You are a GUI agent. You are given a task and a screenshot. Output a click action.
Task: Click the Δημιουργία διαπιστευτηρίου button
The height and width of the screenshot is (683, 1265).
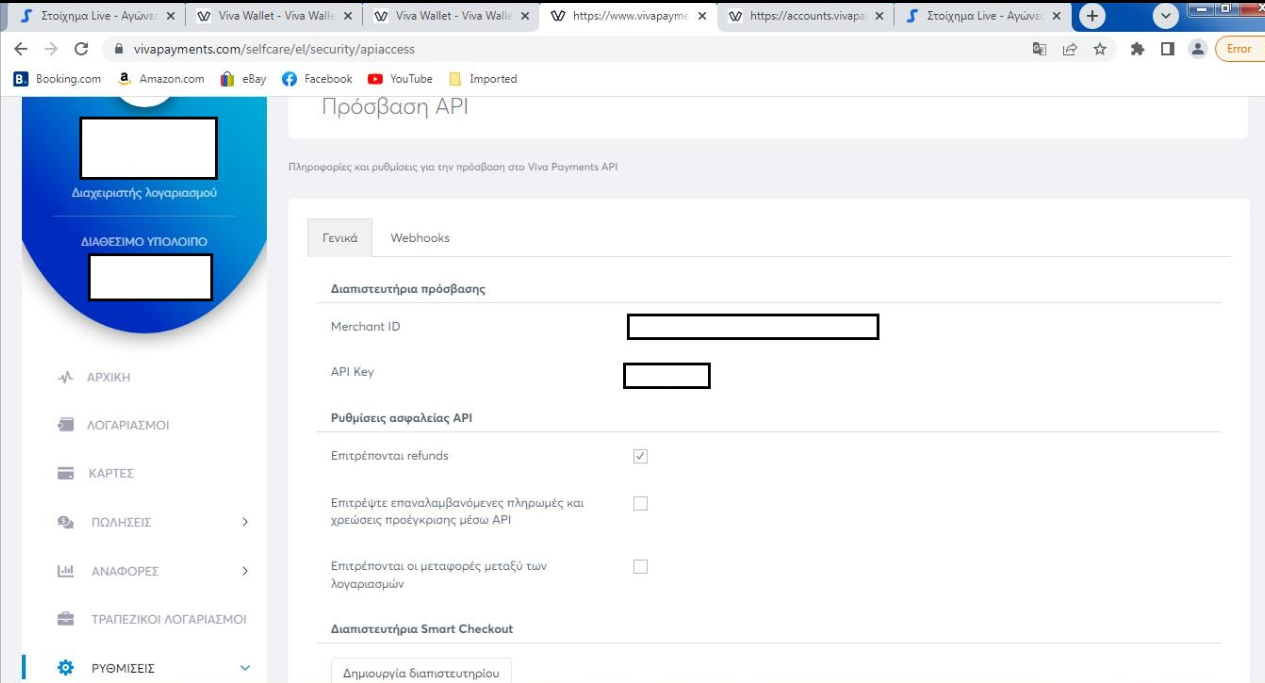(x=421, y=672)
